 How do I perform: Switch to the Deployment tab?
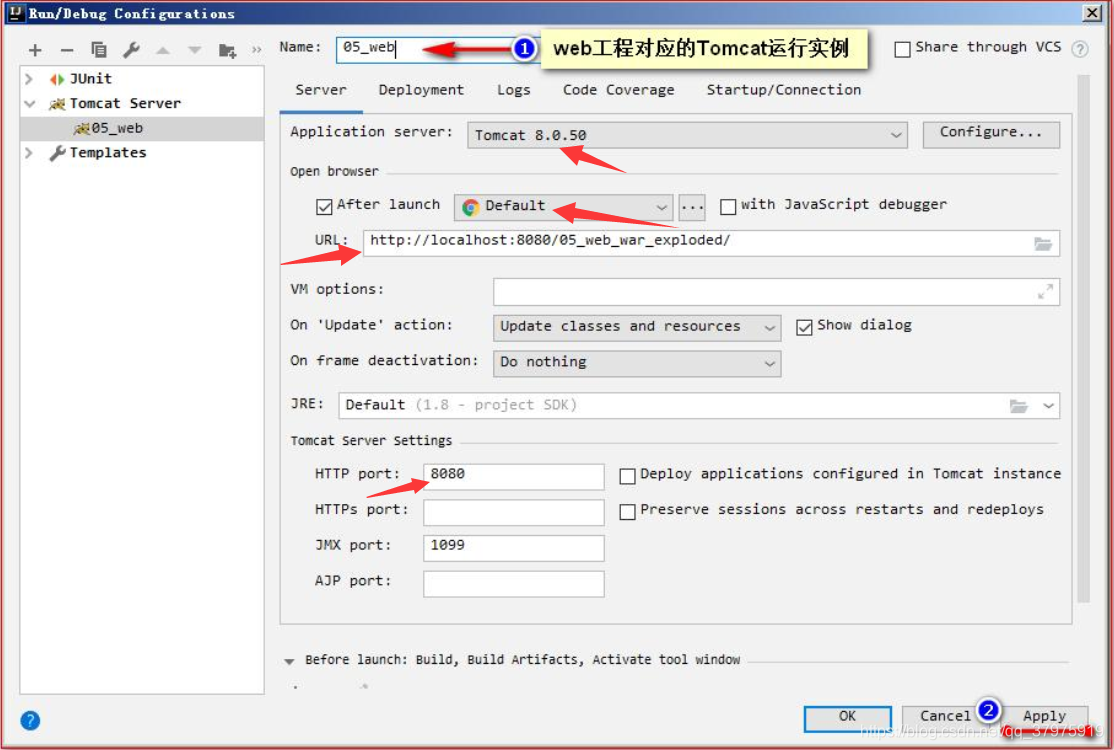(421, 90)
